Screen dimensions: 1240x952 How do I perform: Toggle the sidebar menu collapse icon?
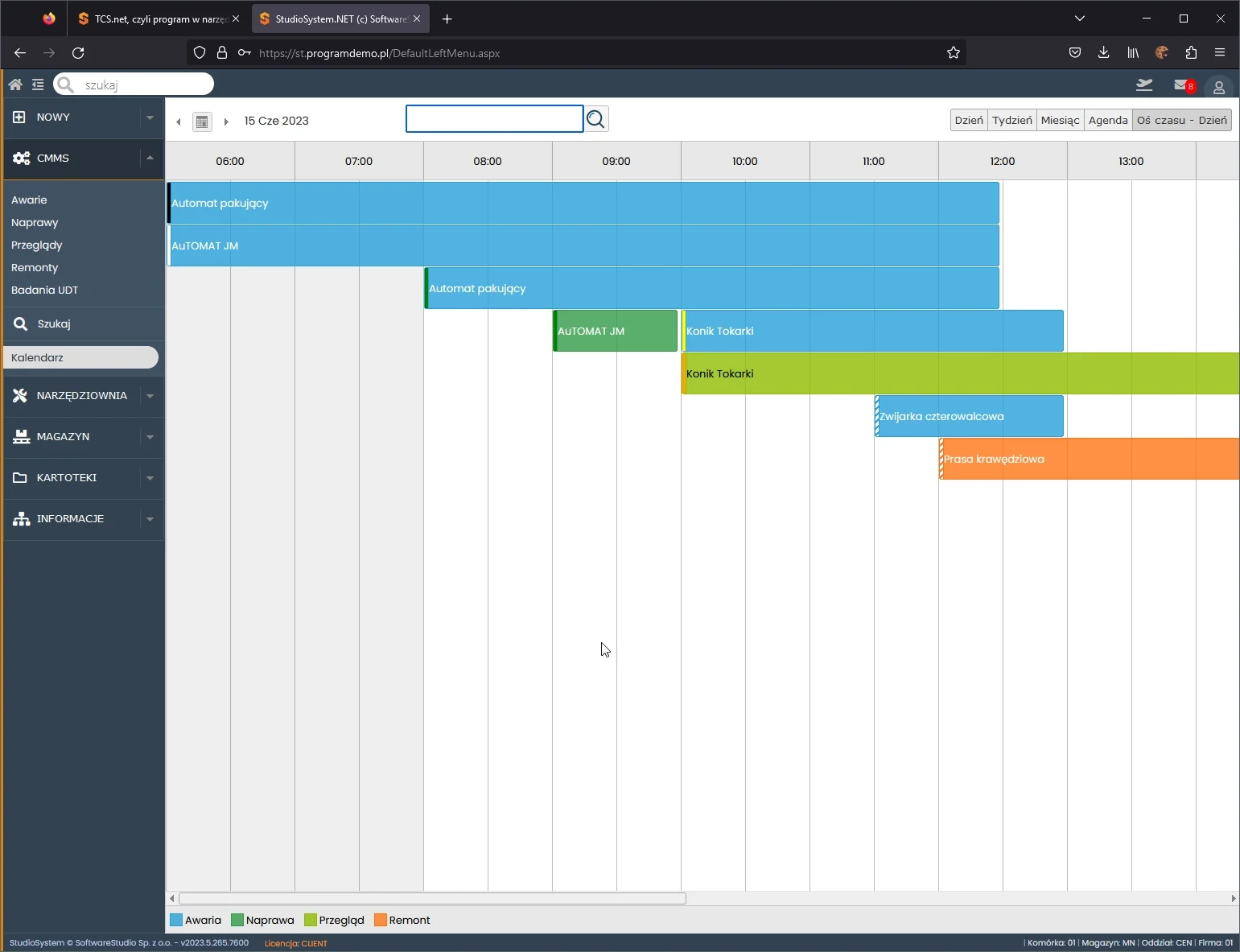[38, 84]
